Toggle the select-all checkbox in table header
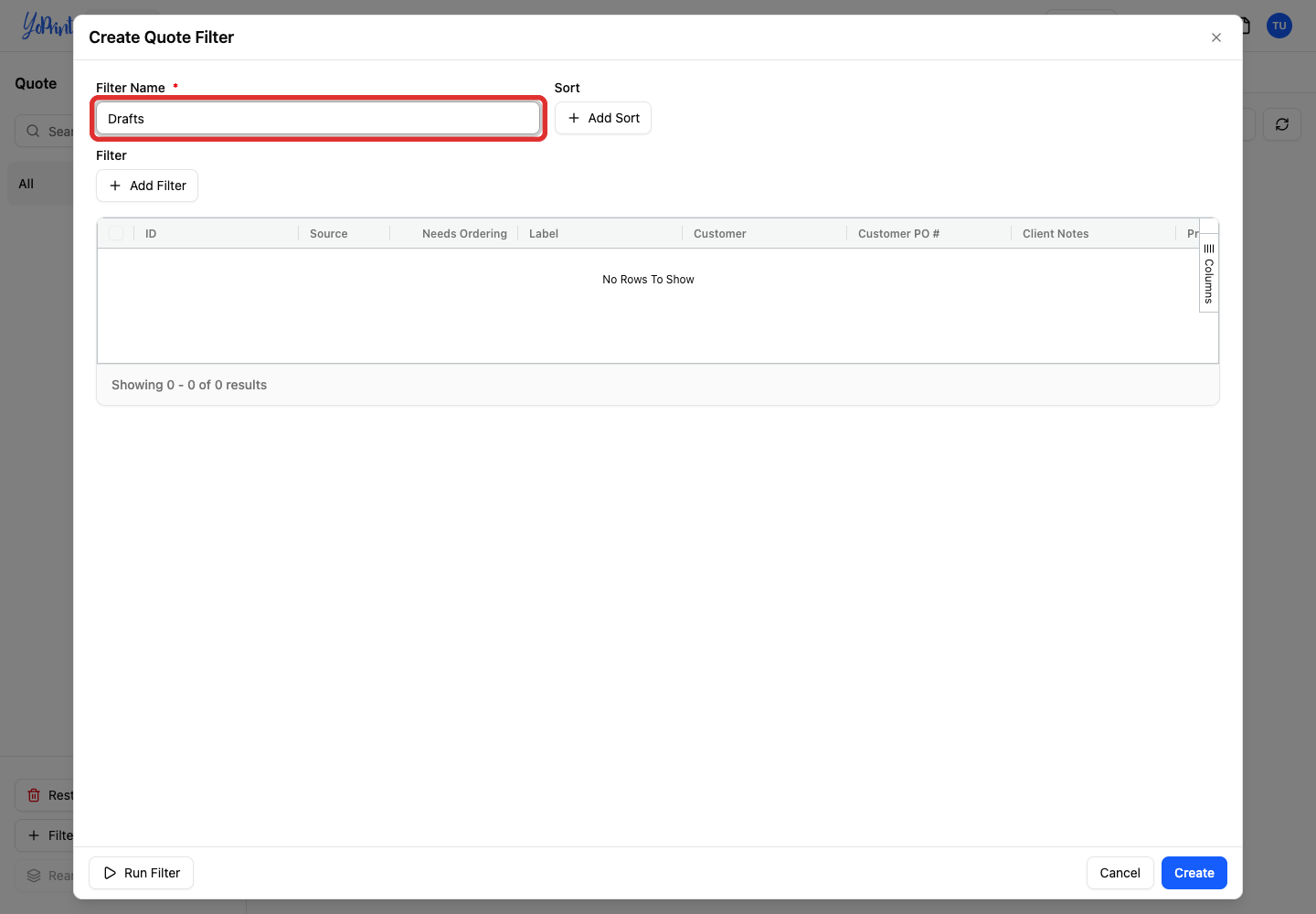The image size is (1316, 914). [116, 233]
